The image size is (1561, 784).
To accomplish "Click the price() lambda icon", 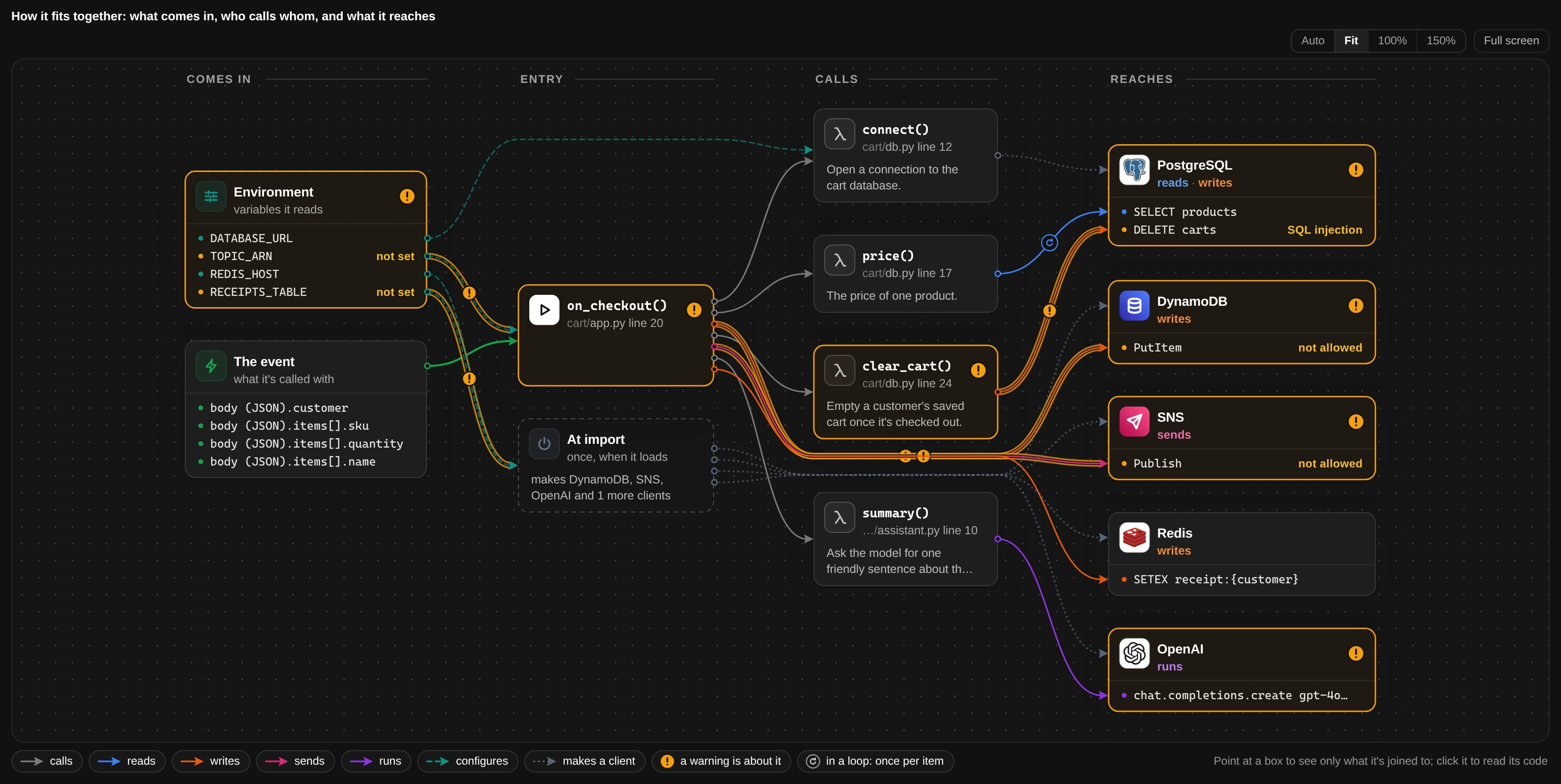I will pos(839,260).
